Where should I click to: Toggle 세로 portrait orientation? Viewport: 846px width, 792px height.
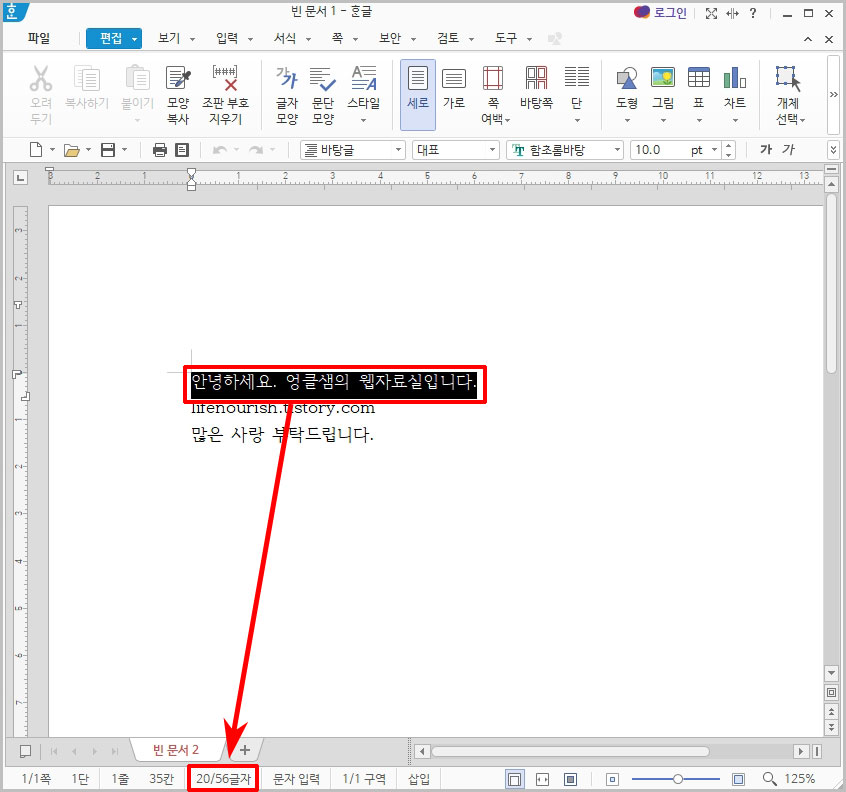(418, 94)
